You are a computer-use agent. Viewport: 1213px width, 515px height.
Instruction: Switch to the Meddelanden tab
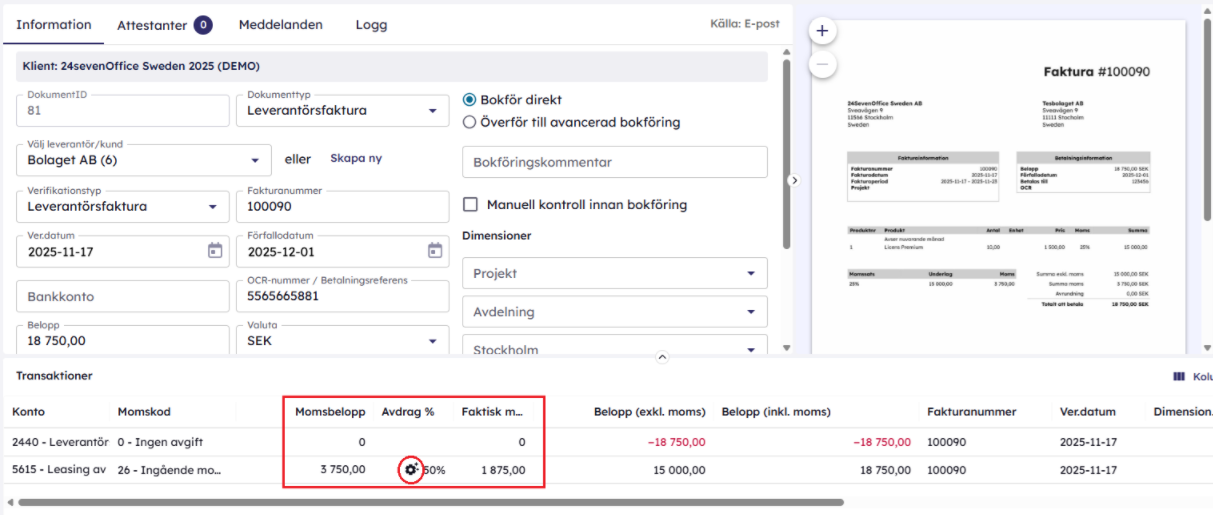pyautogui.click(x=280, y=25)
